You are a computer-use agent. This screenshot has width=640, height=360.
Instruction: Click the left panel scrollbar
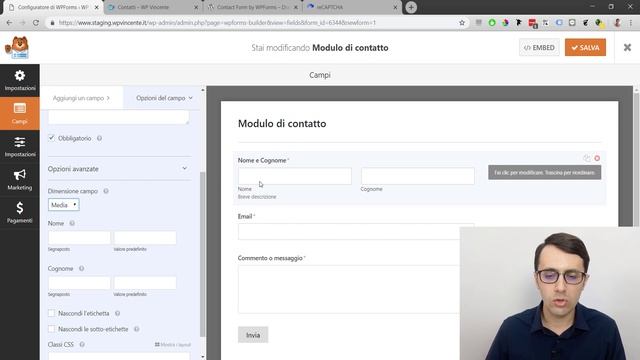[x=203, y=254]
